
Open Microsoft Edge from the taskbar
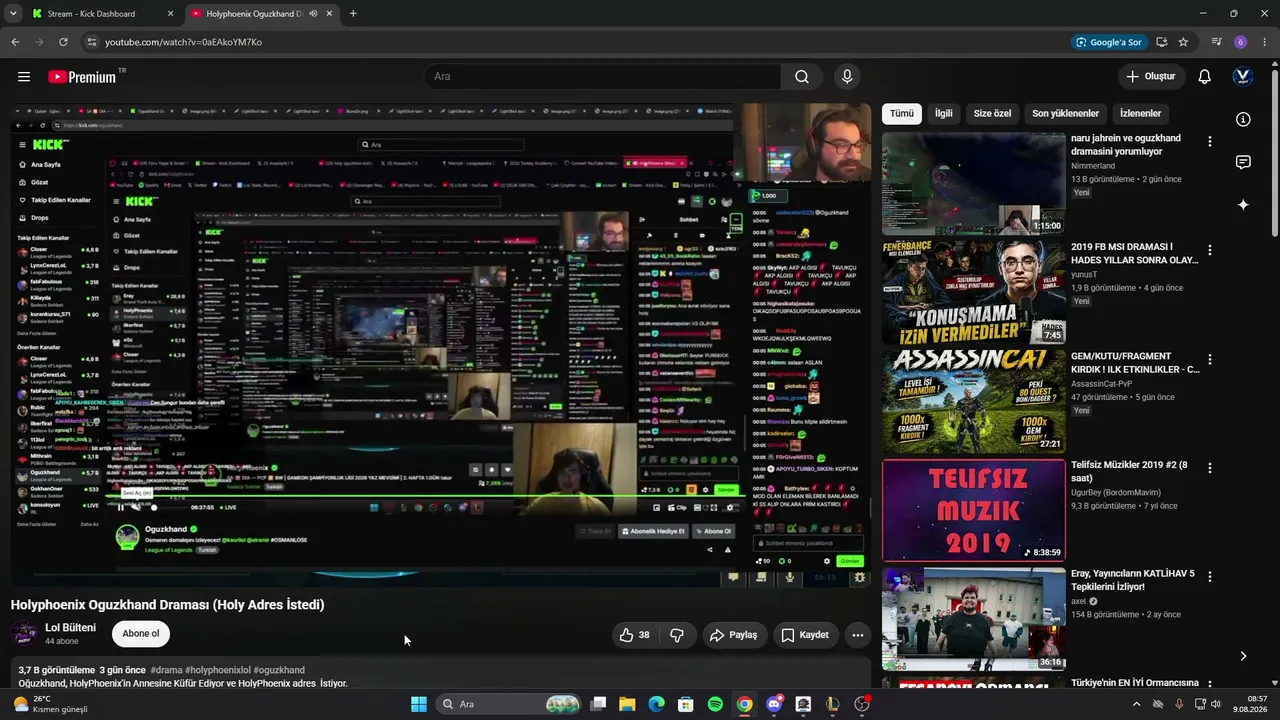[656, 704]
